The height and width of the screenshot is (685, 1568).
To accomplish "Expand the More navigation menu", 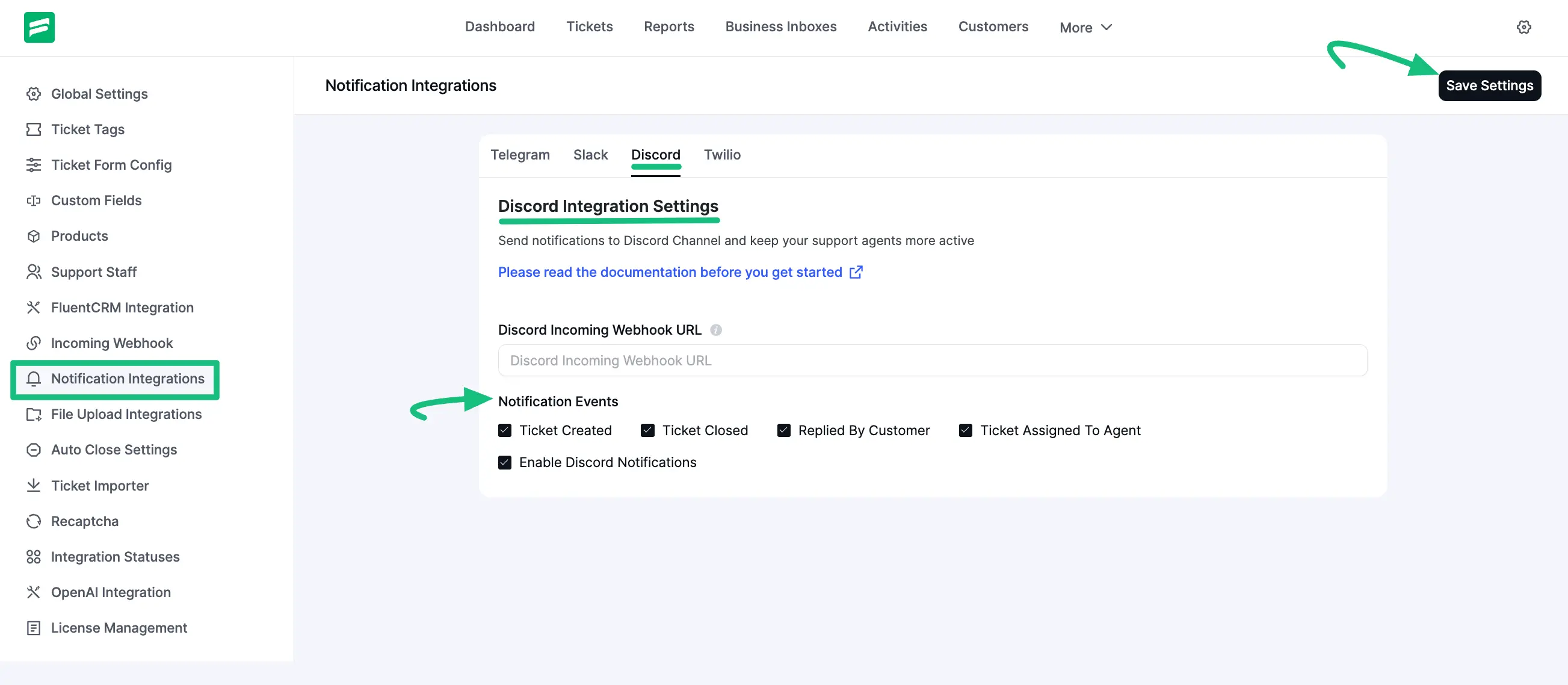I will click(1085, 27).
